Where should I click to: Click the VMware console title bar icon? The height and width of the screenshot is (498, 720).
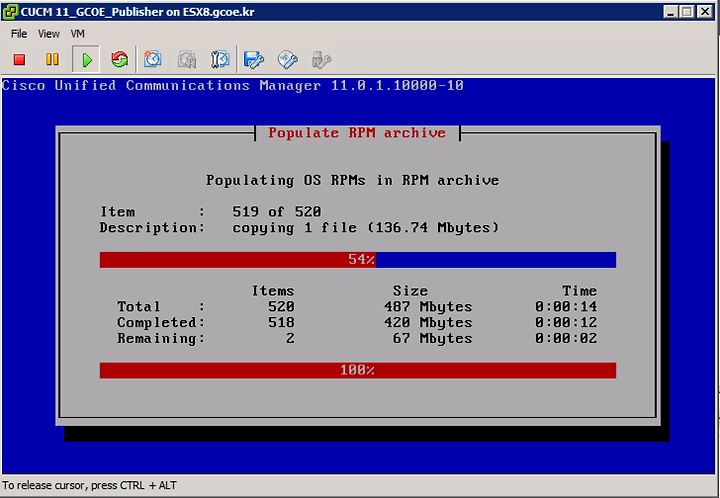10,11
